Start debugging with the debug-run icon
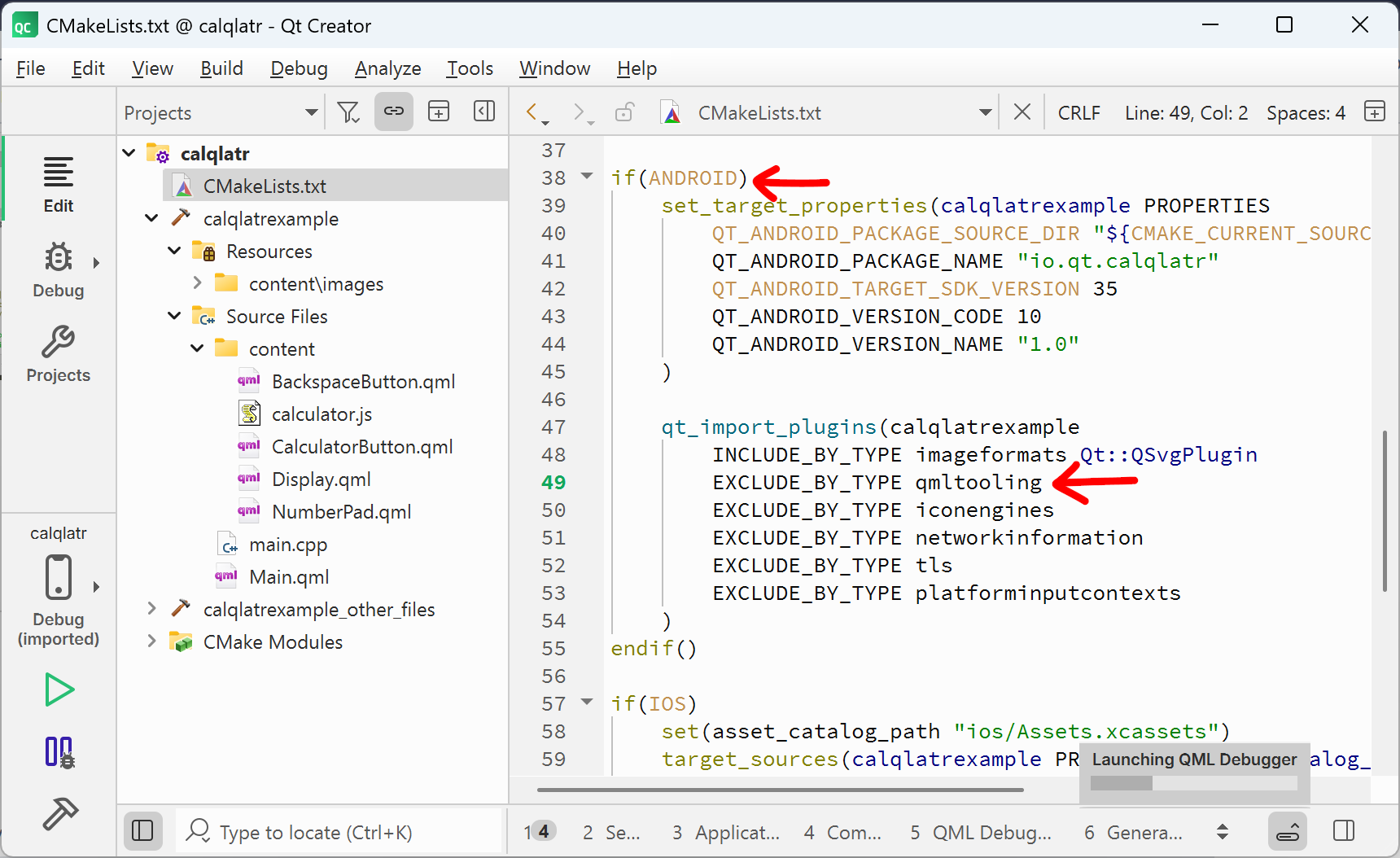 [59, 751]
